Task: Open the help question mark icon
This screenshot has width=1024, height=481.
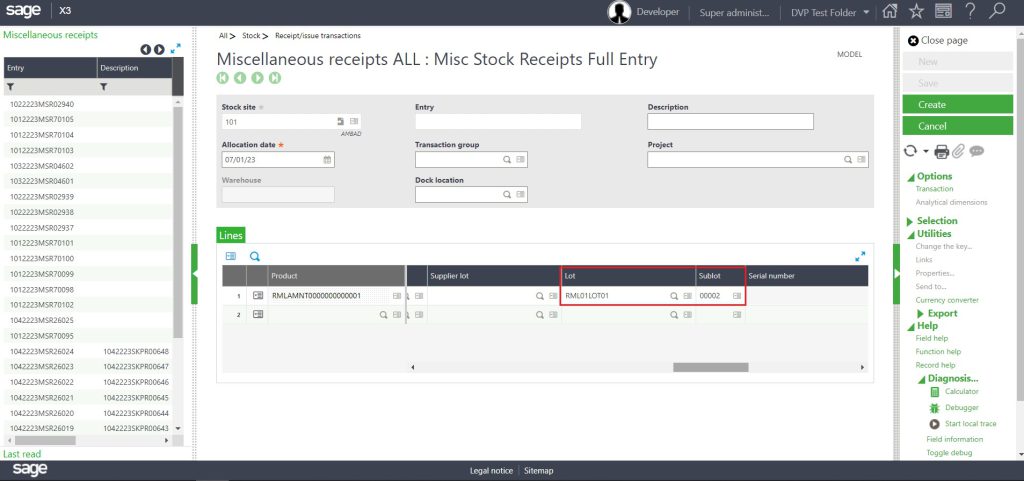Action: pos(970,11)
